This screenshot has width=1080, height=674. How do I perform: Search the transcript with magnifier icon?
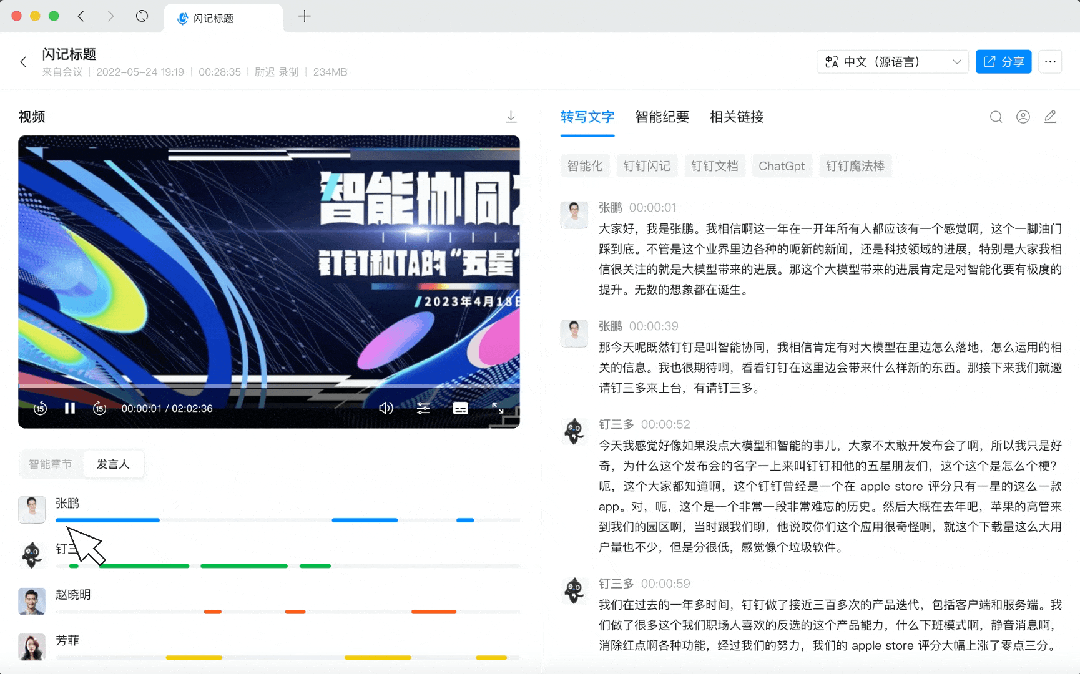click(996, 117)
